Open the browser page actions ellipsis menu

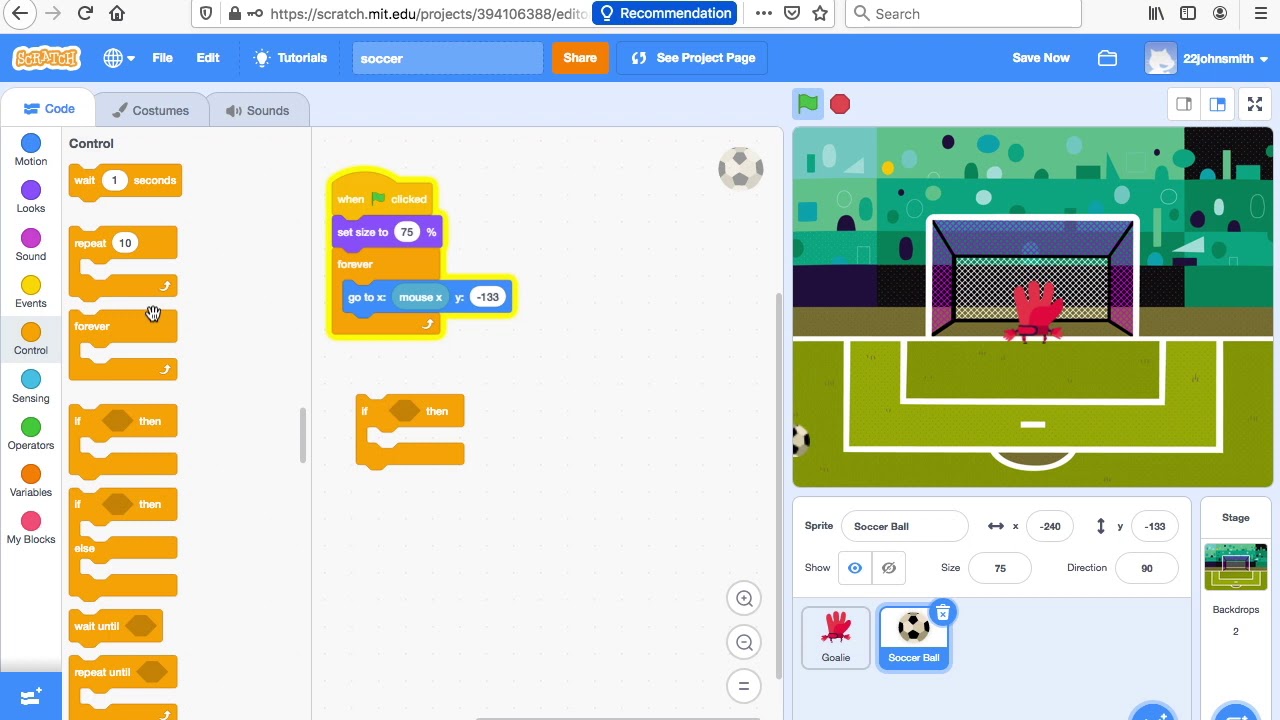764,14
